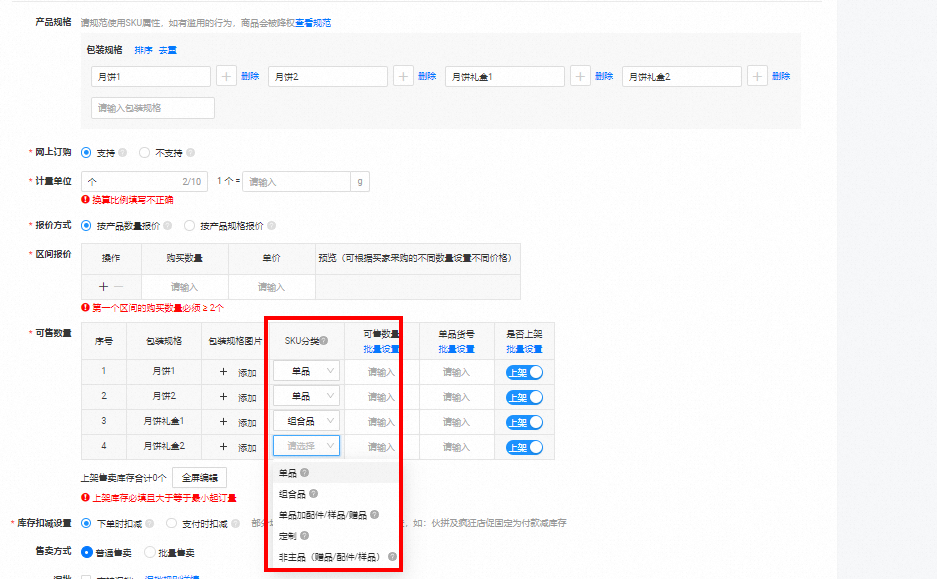Select 批量售卖 selling method radio
The image size is (937, 579).
[151, 552]
